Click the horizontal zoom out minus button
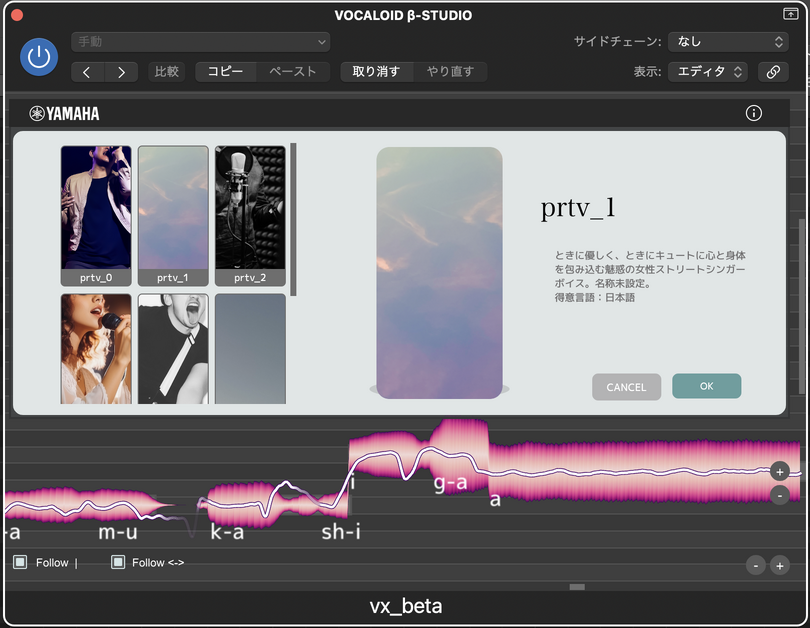 [x=755, y=566]
